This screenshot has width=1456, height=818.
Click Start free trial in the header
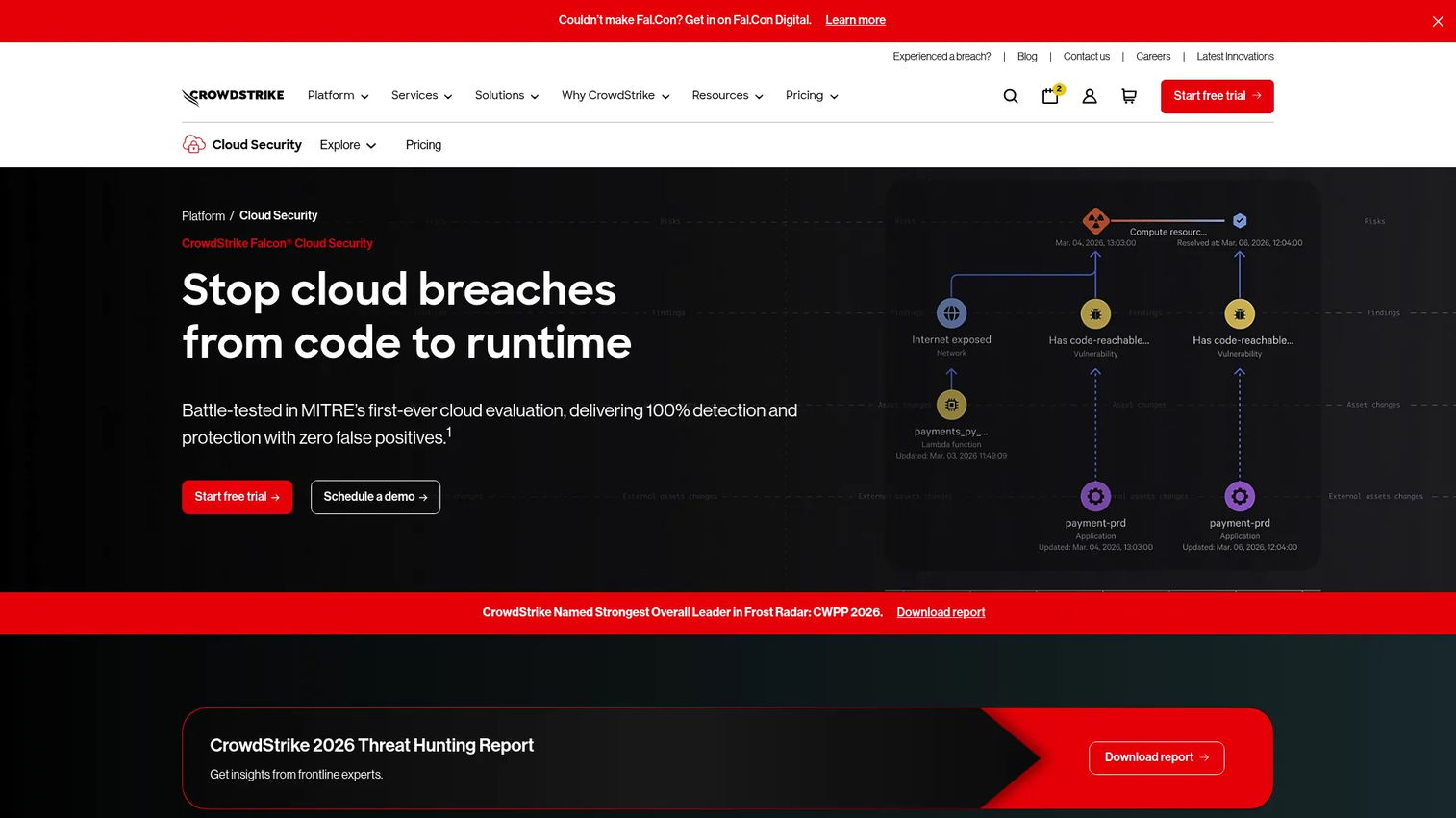click(x=1217, y=96)
